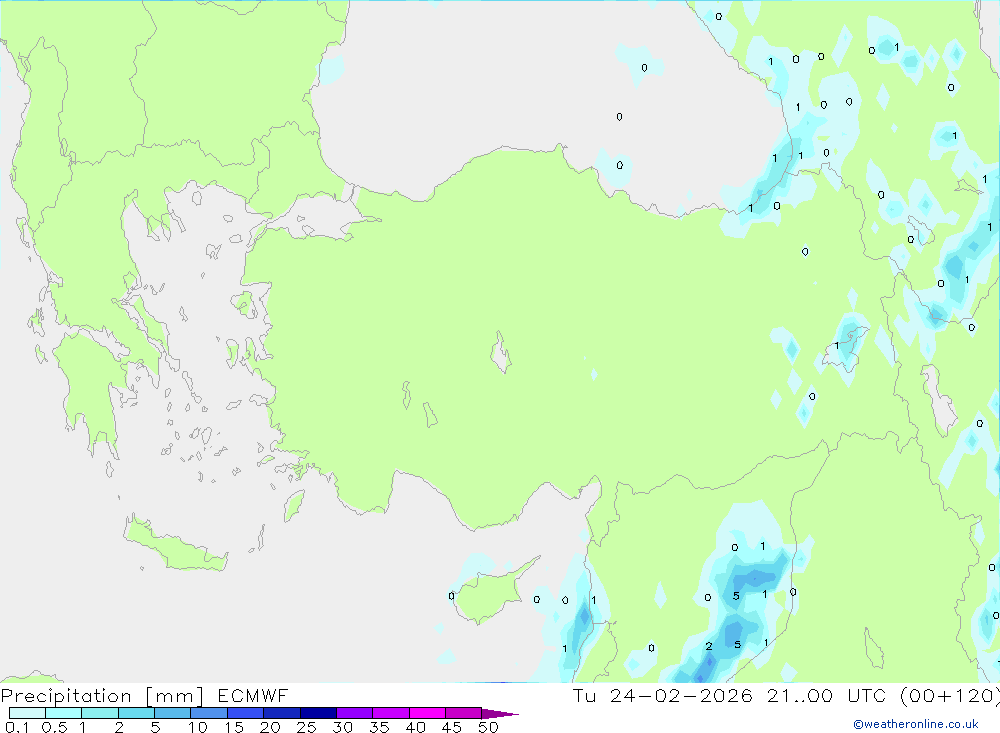Click the over-50 mm arrow tip of legend
The image size is (1000, 733).
(500, 713)
